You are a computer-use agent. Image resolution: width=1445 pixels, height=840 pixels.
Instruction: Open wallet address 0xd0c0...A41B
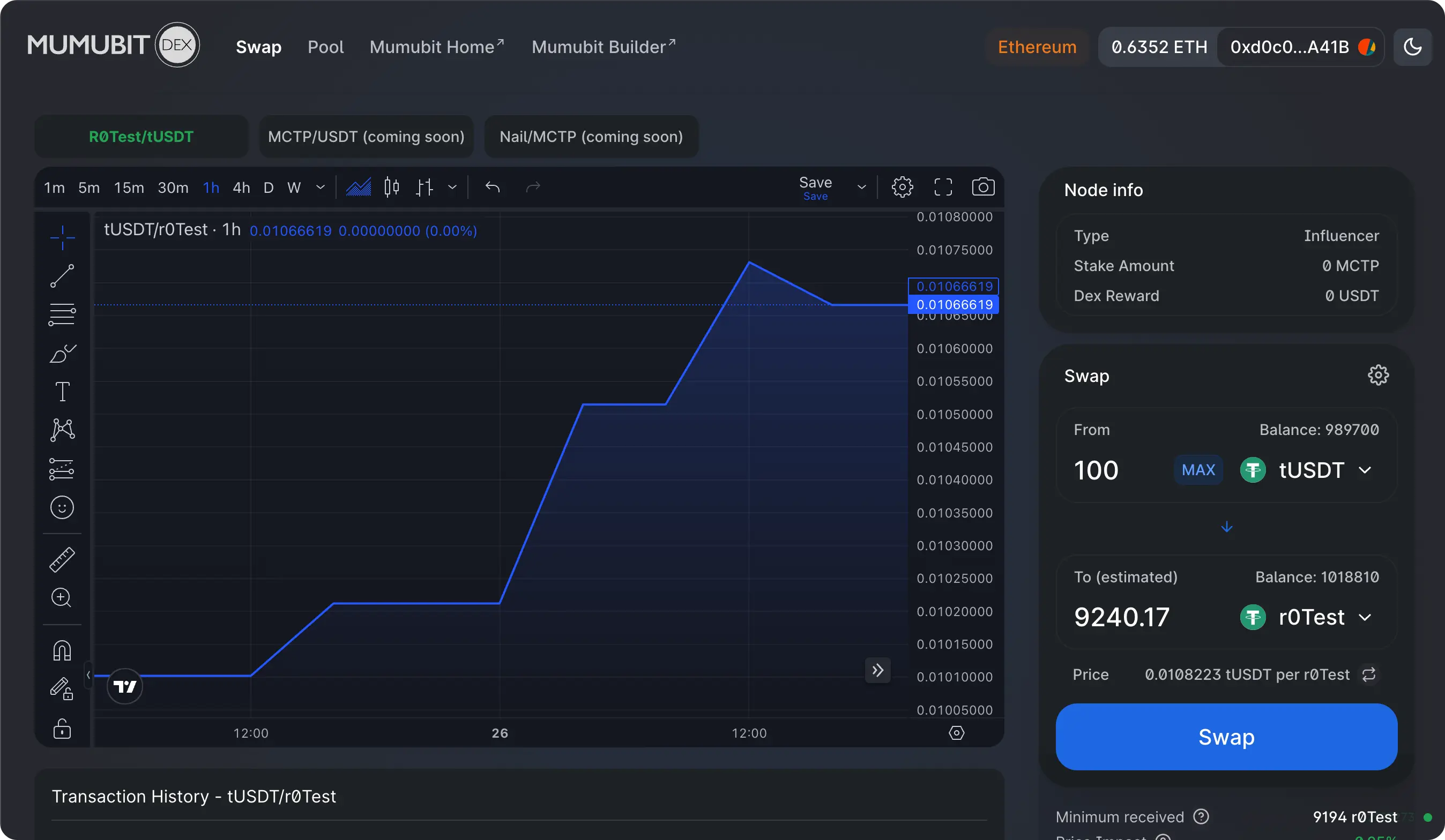1300,47
